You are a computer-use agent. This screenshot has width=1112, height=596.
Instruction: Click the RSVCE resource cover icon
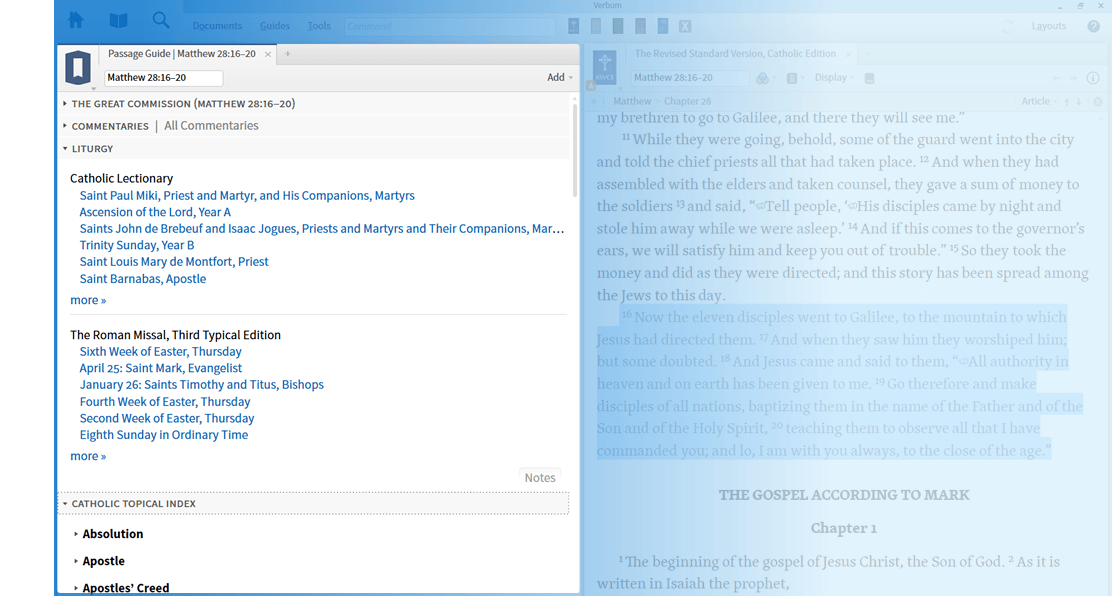click(x=604, y=67)
